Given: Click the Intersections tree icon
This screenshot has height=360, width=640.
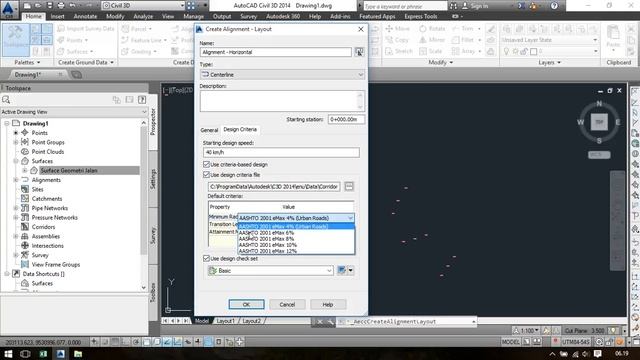Looking at the screenshot, I should pos(25,245).
